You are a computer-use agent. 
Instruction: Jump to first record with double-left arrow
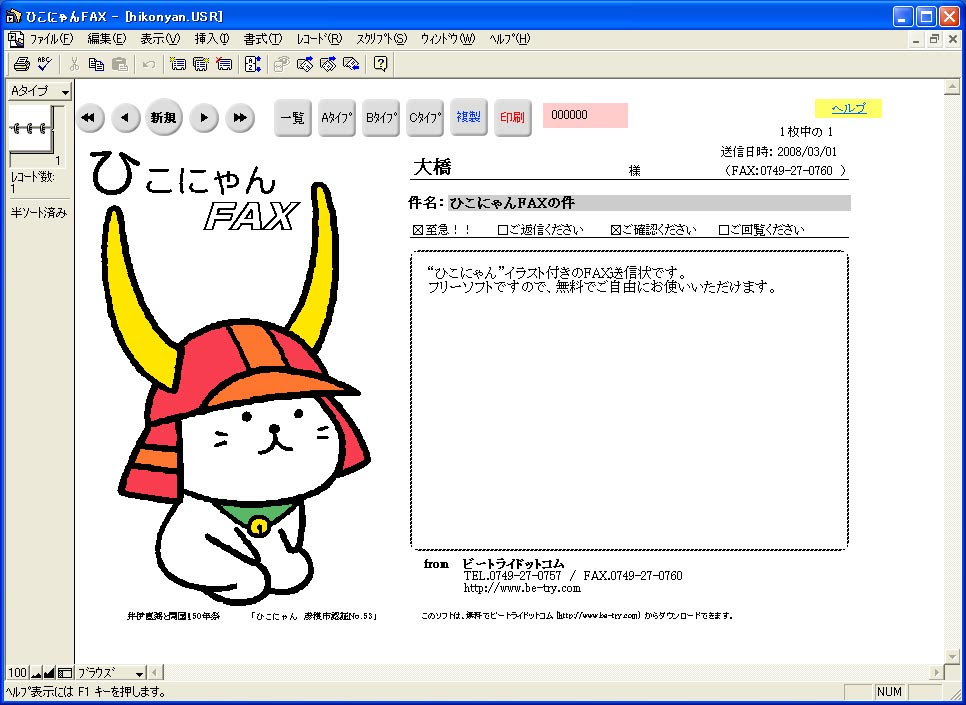(x=90, y=117)
